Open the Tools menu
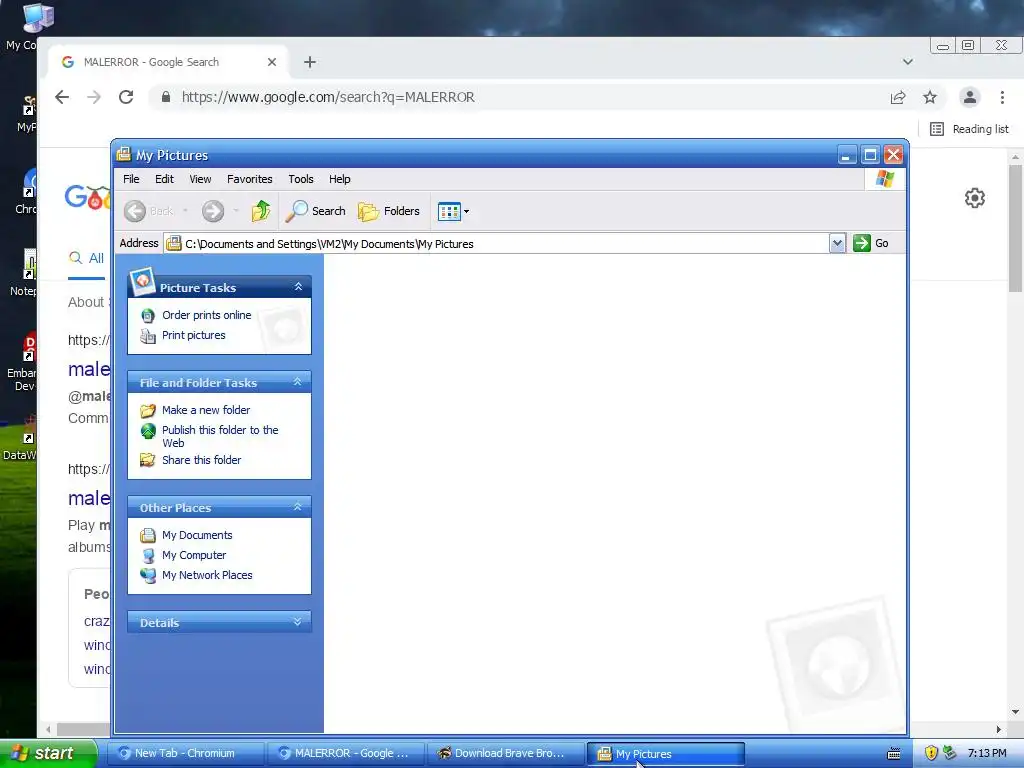The width and height of the screenshot is (1024, 768). pos(300,179)
